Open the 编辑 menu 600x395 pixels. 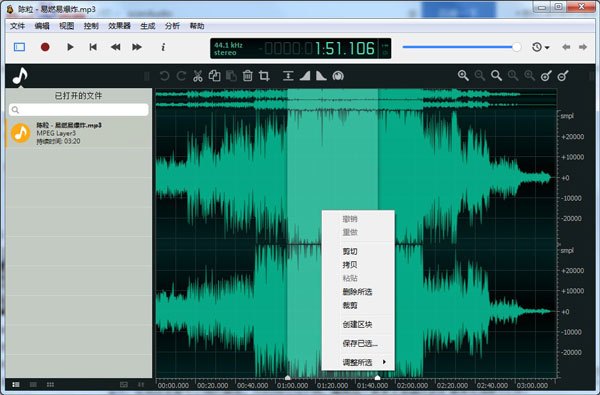(42, 26)
